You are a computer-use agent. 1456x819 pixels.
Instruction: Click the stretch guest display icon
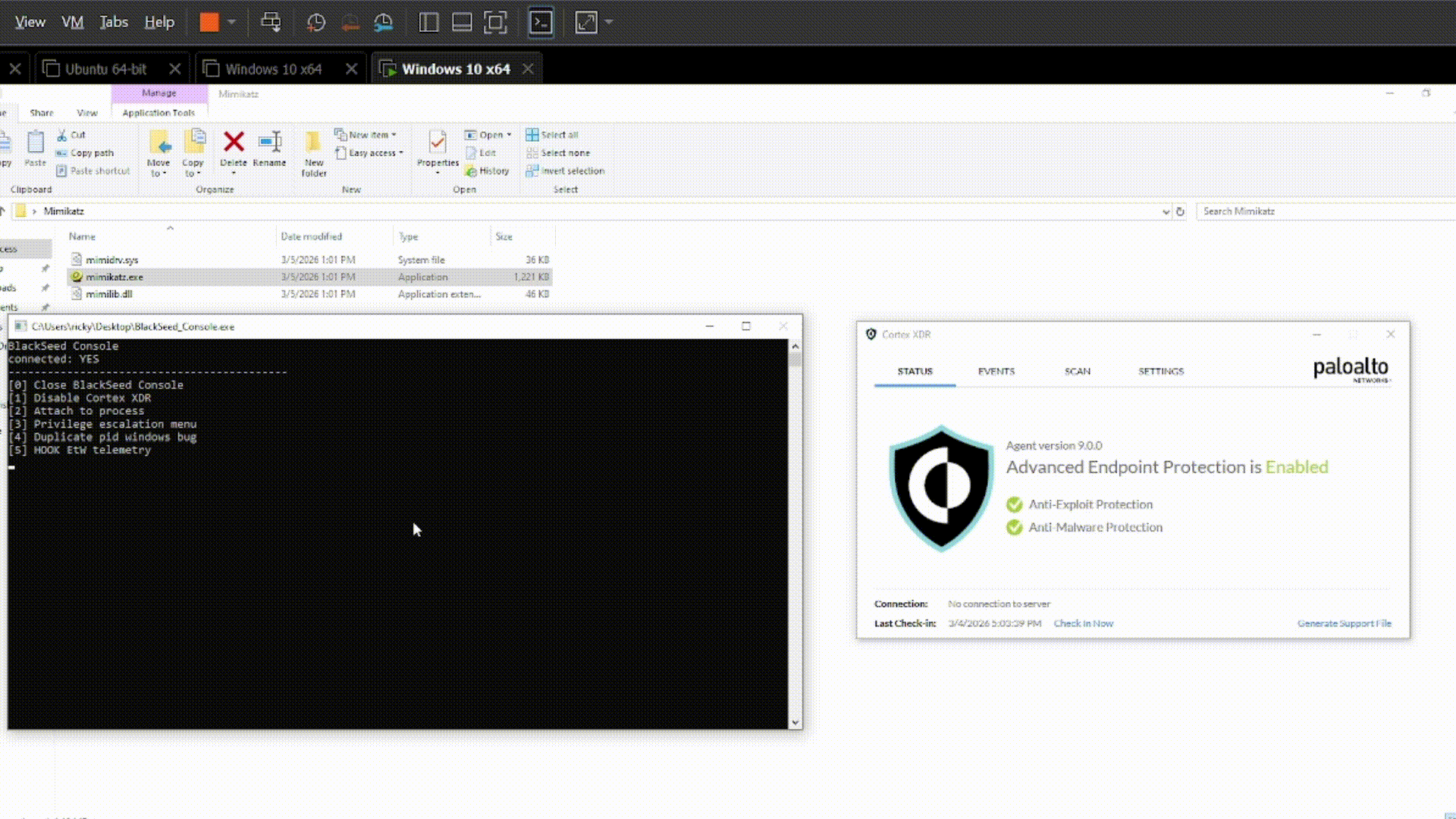[586, 23]
